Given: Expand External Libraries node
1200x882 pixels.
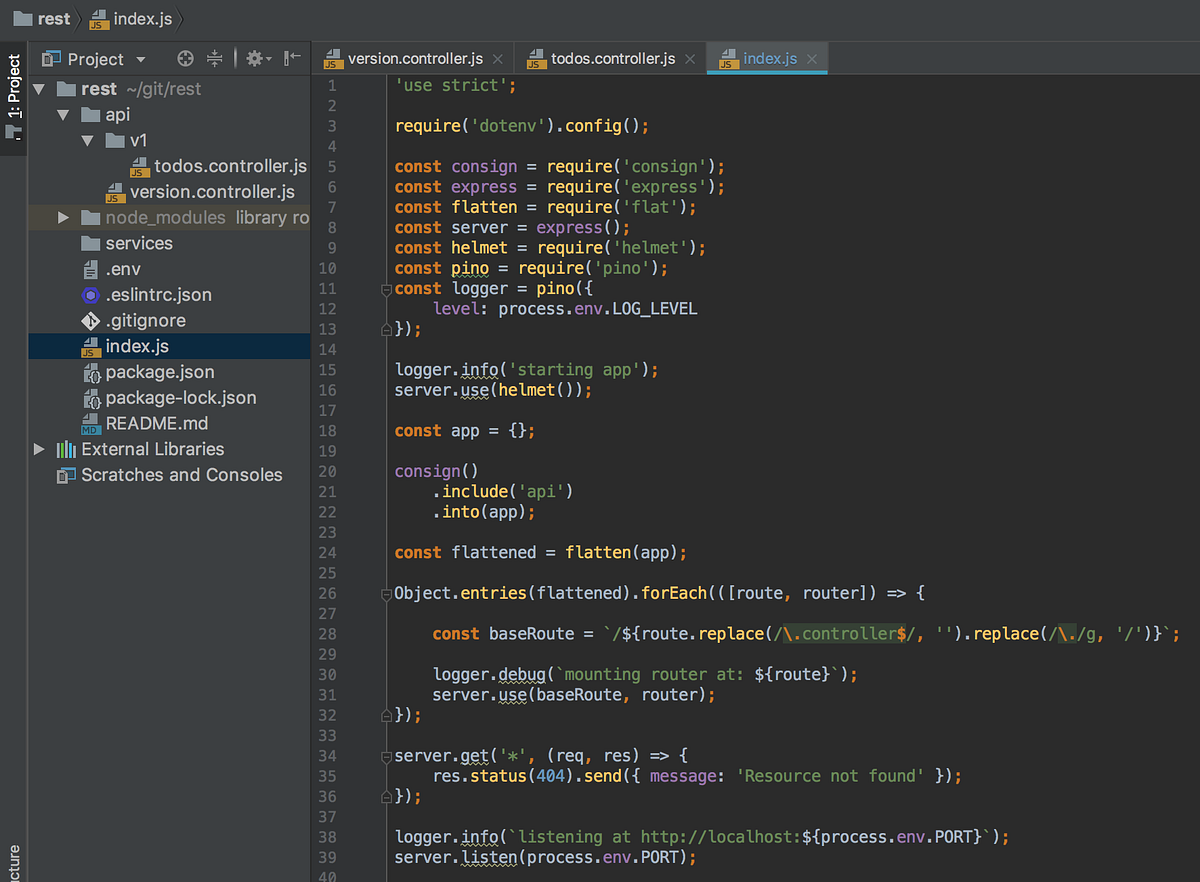Looking at the screenshot, I should (x=39, y=450).
